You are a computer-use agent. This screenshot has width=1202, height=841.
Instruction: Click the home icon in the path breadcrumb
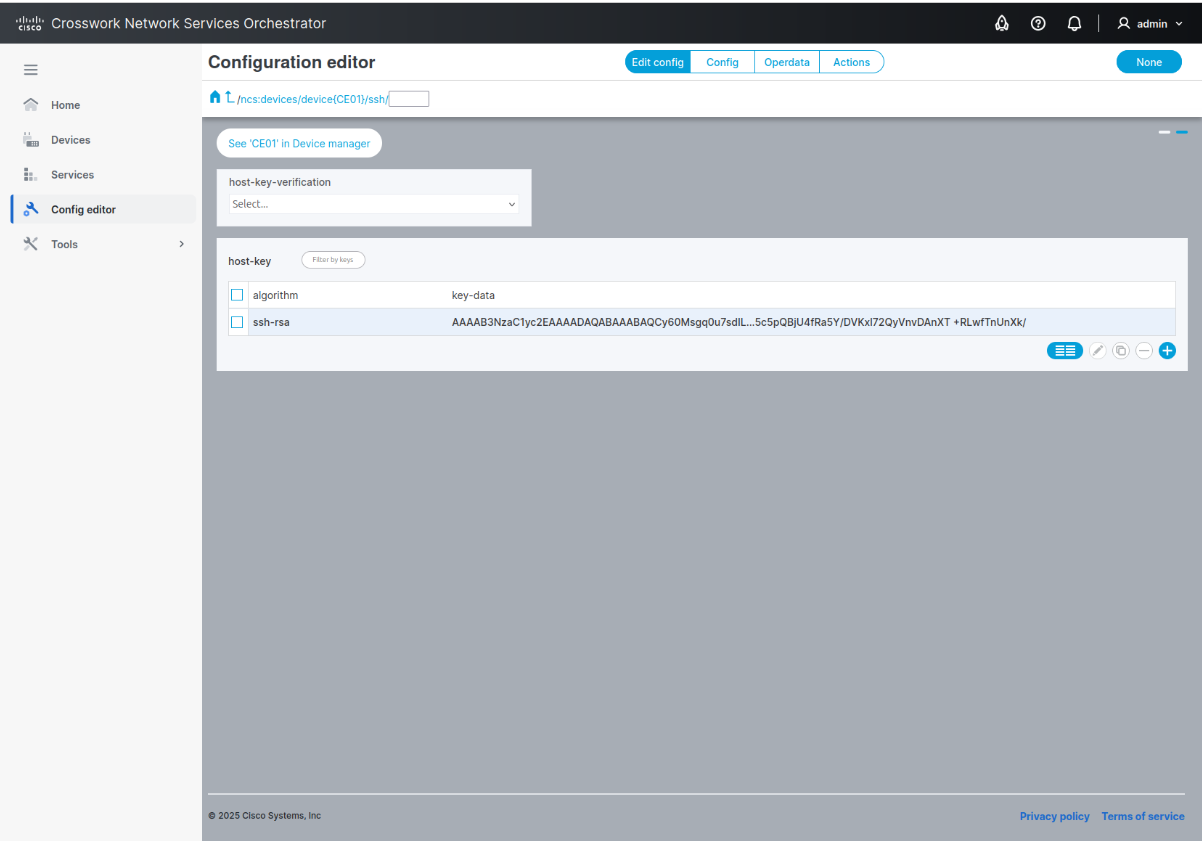click(214, 97)
